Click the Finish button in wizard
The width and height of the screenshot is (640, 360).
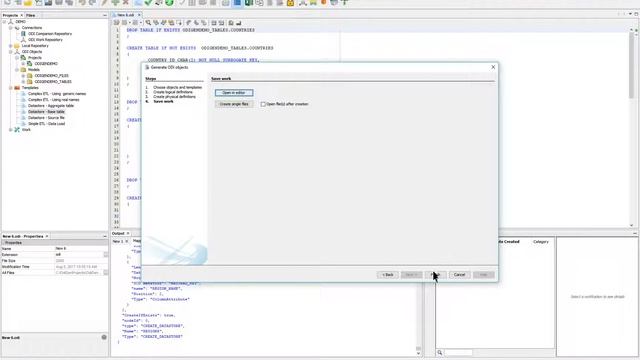click(436, 275)
